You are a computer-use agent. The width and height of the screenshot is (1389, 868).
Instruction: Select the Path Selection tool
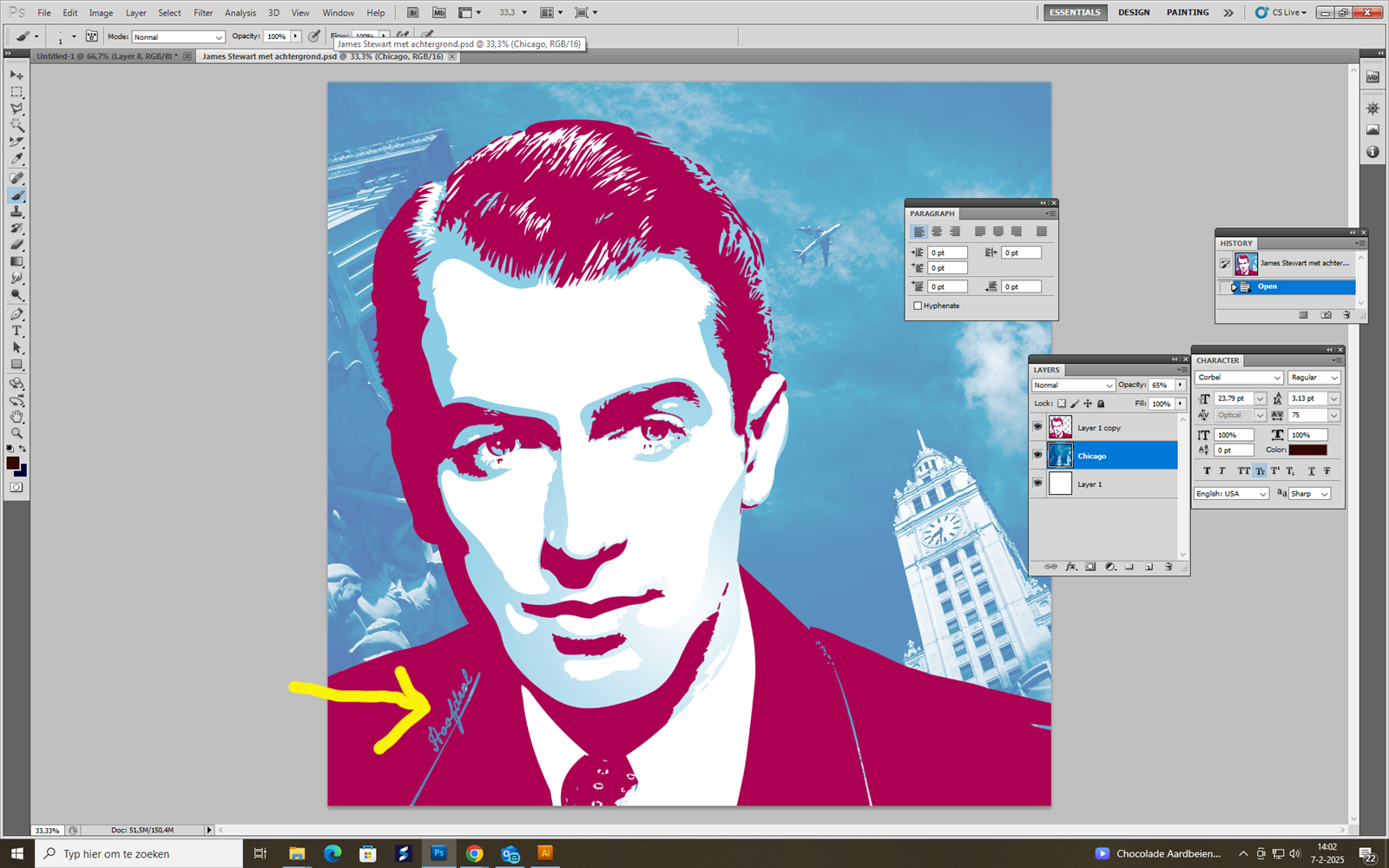point(16,347)
